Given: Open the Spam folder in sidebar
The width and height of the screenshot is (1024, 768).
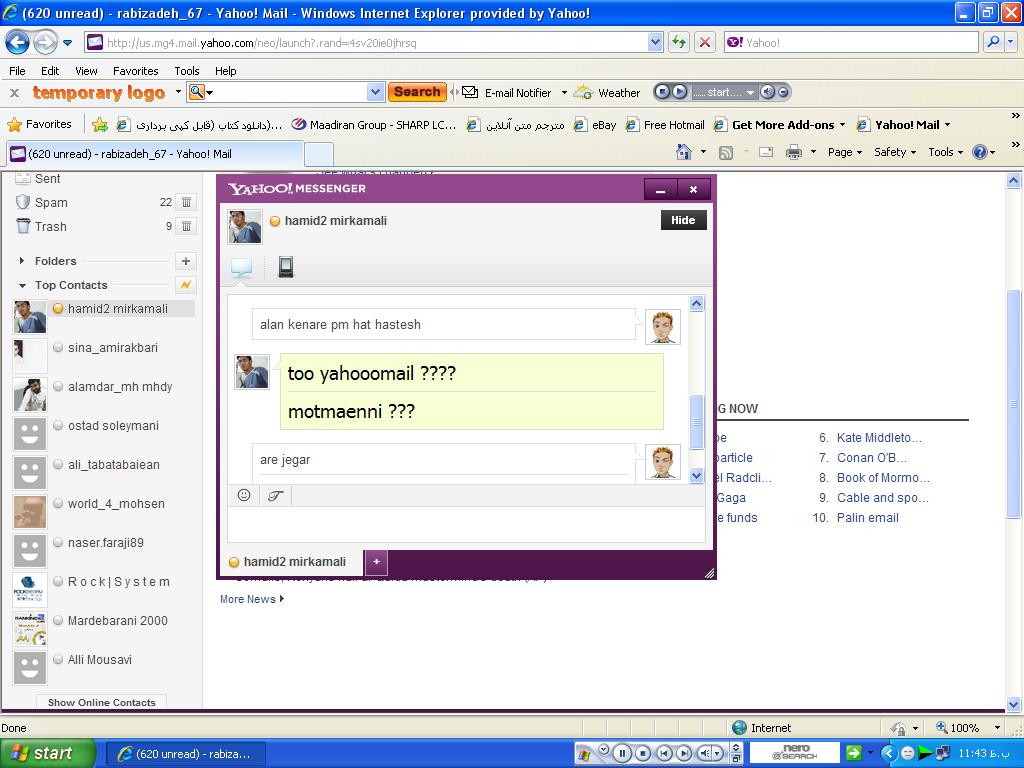Looking at the screenshot, I should (x=51, y=202).
